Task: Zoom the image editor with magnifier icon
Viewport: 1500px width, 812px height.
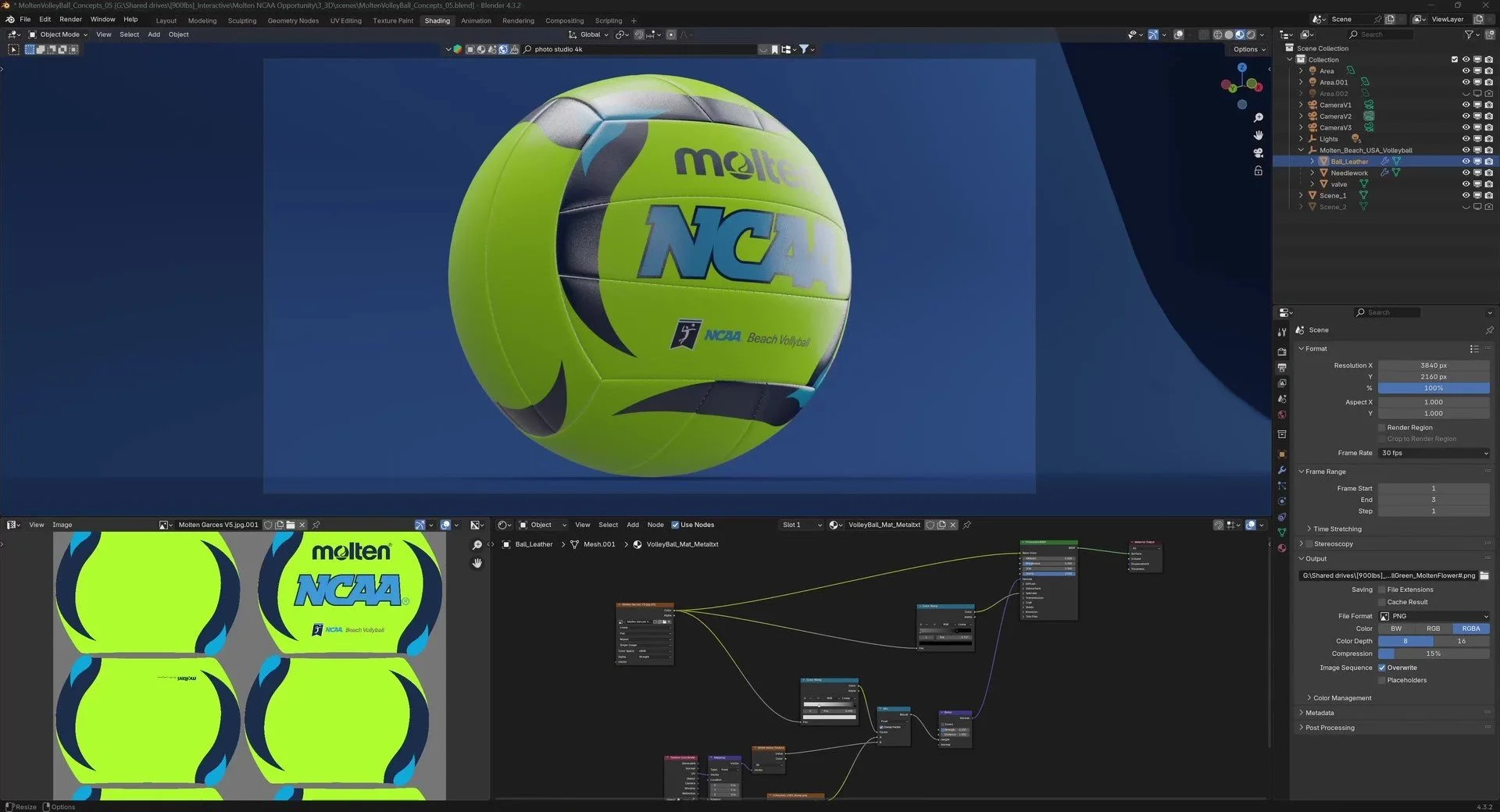Action: coord(477,545)
